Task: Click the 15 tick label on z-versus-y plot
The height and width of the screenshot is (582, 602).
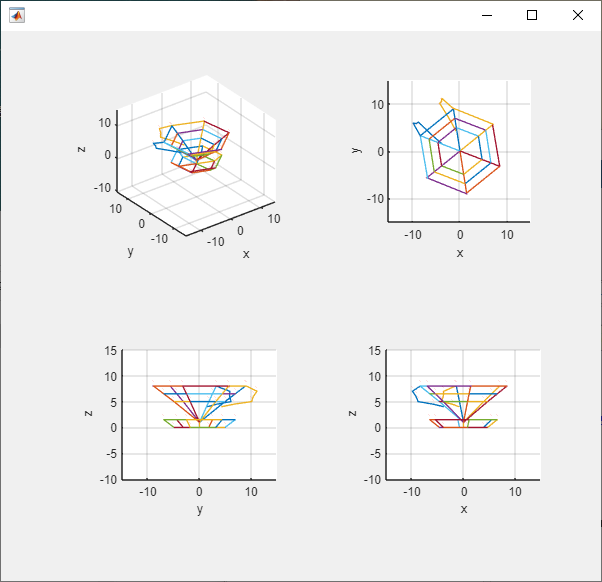Action: 111,351
